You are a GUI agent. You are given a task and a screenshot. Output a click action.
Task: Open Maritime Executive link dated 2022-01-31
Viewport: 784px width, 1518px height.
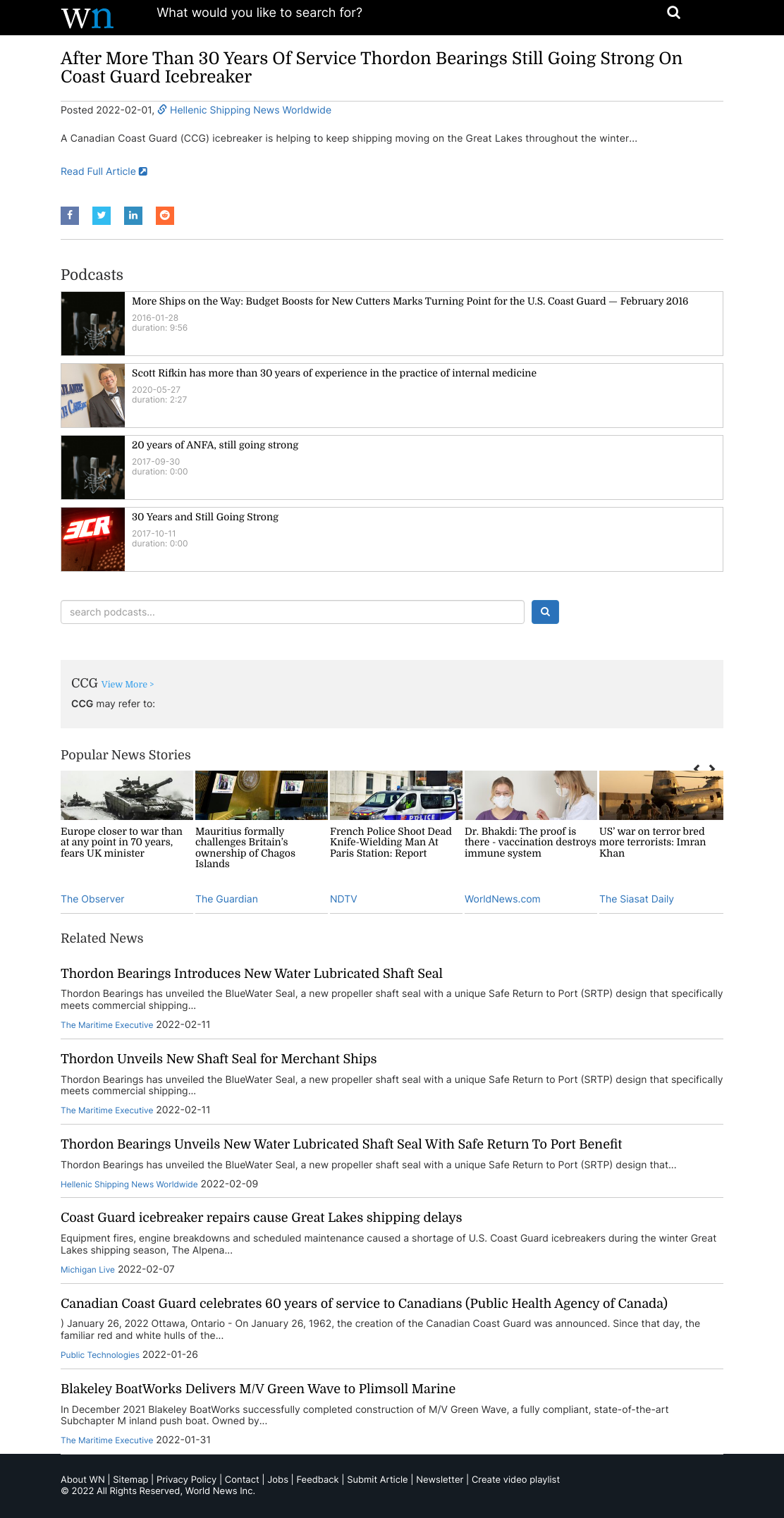pyautogui.click(x=106, y=1440)
